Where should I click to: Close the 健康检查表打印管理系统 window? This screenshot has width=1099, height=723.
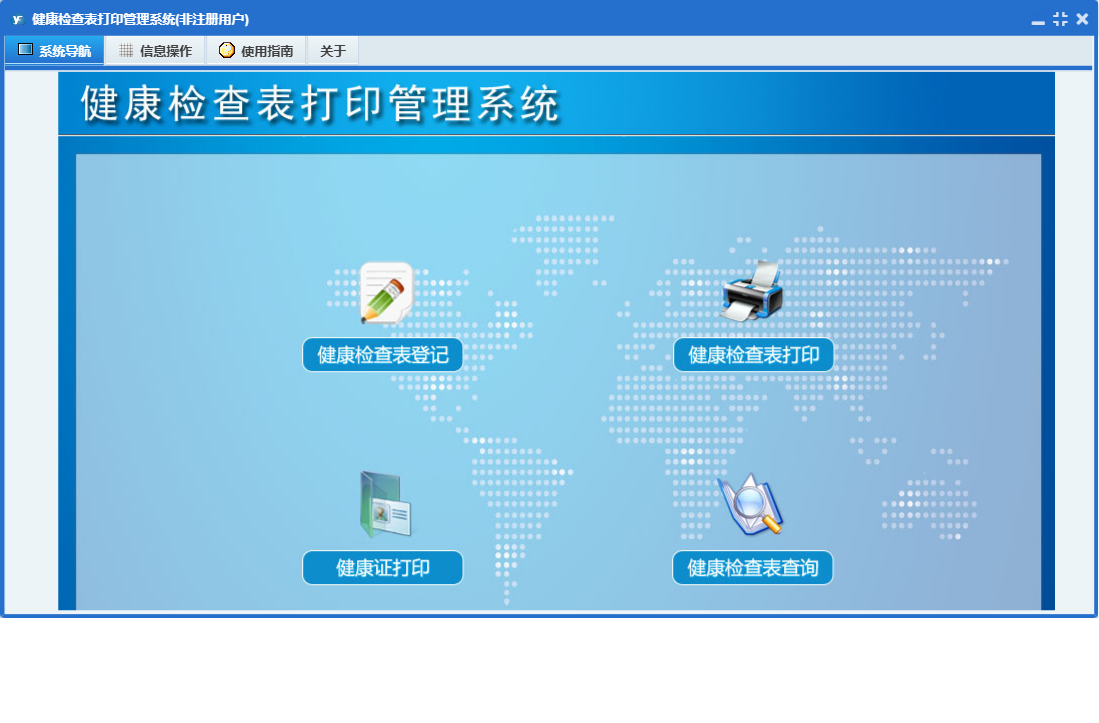point(1082,19)
